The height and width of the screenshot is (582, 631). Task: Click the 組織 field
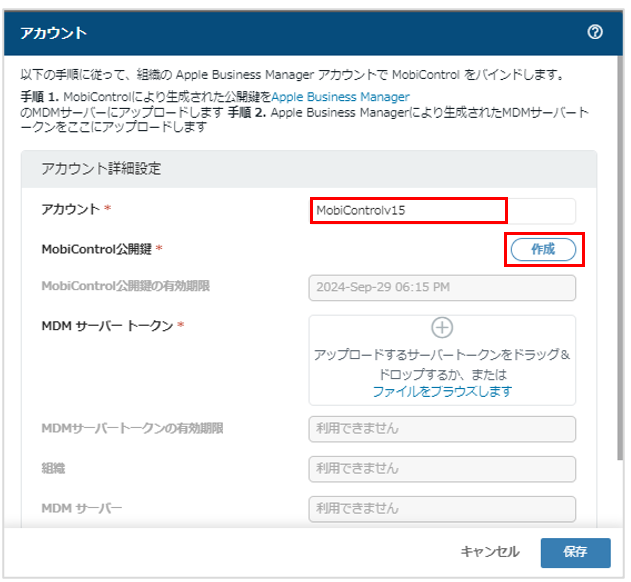(x=442, y=468)
